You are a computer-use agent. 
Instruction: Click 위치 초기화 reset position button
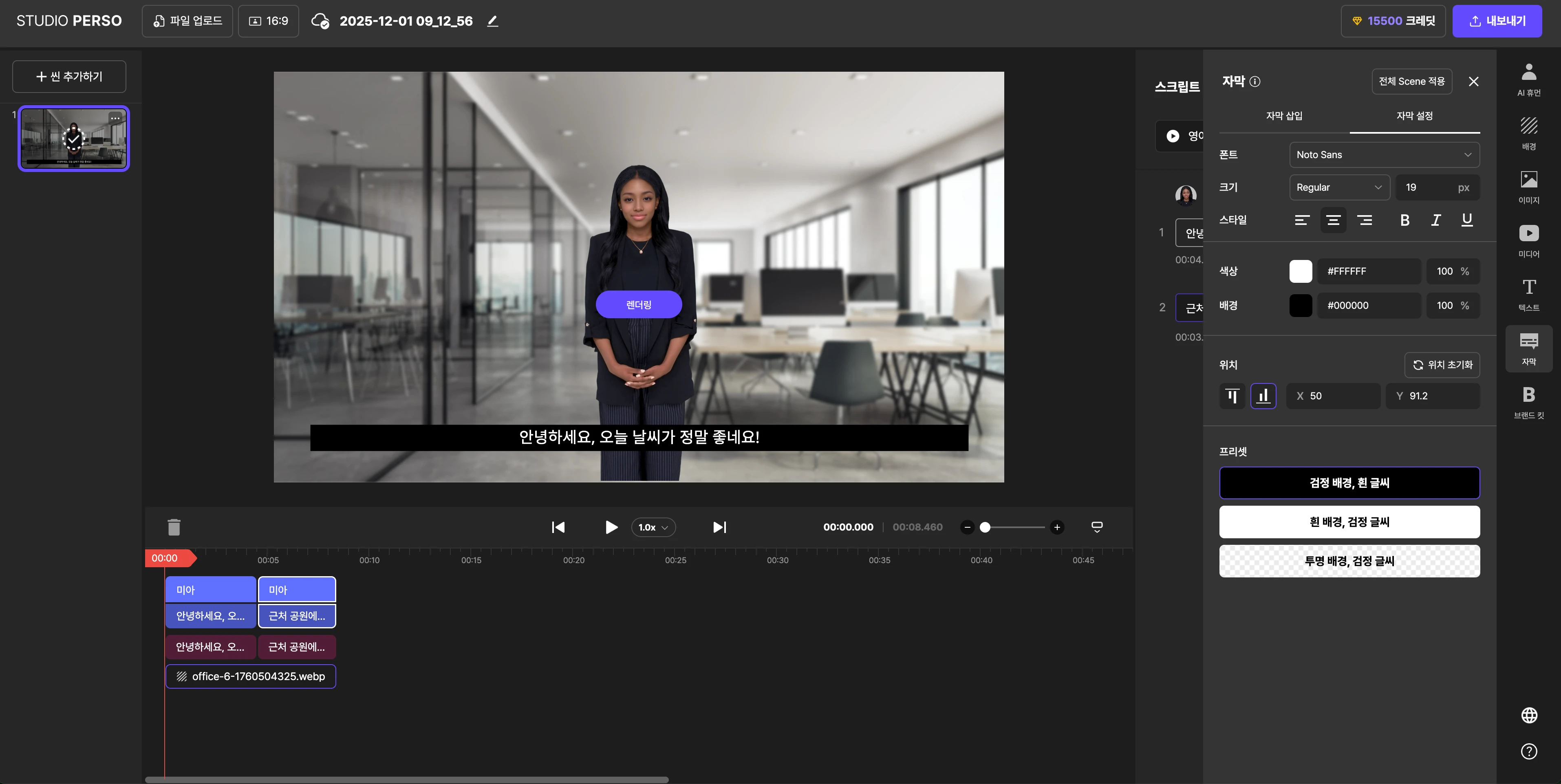(1442, 365)
